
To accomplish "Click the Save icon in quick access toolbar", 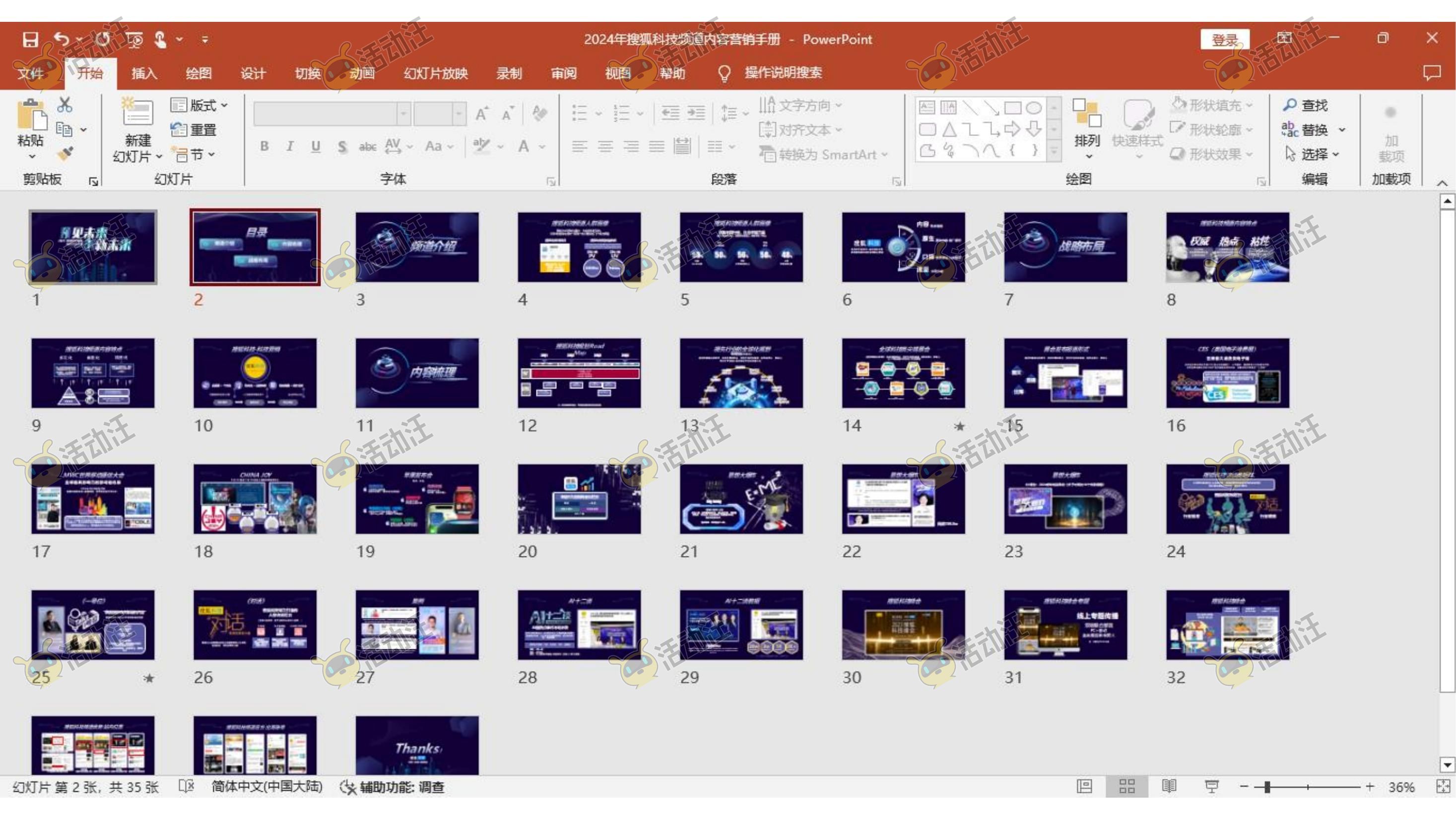I will pos(30,40).
